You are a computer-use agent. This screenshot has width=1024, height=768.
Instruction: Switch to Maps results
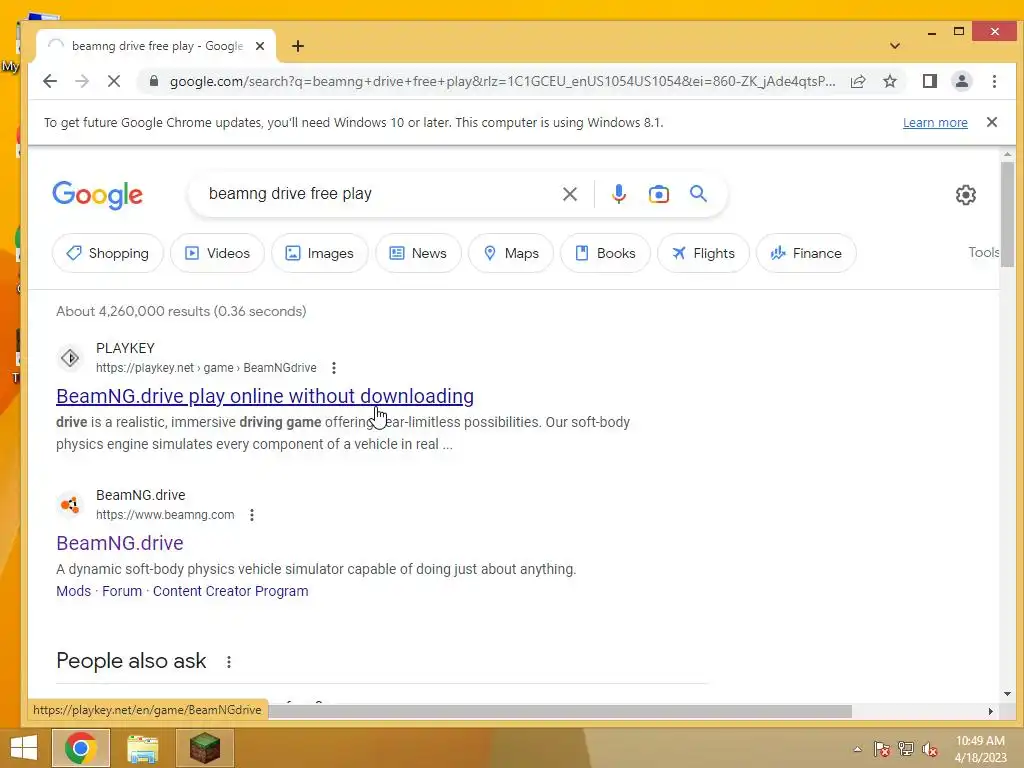511,253
